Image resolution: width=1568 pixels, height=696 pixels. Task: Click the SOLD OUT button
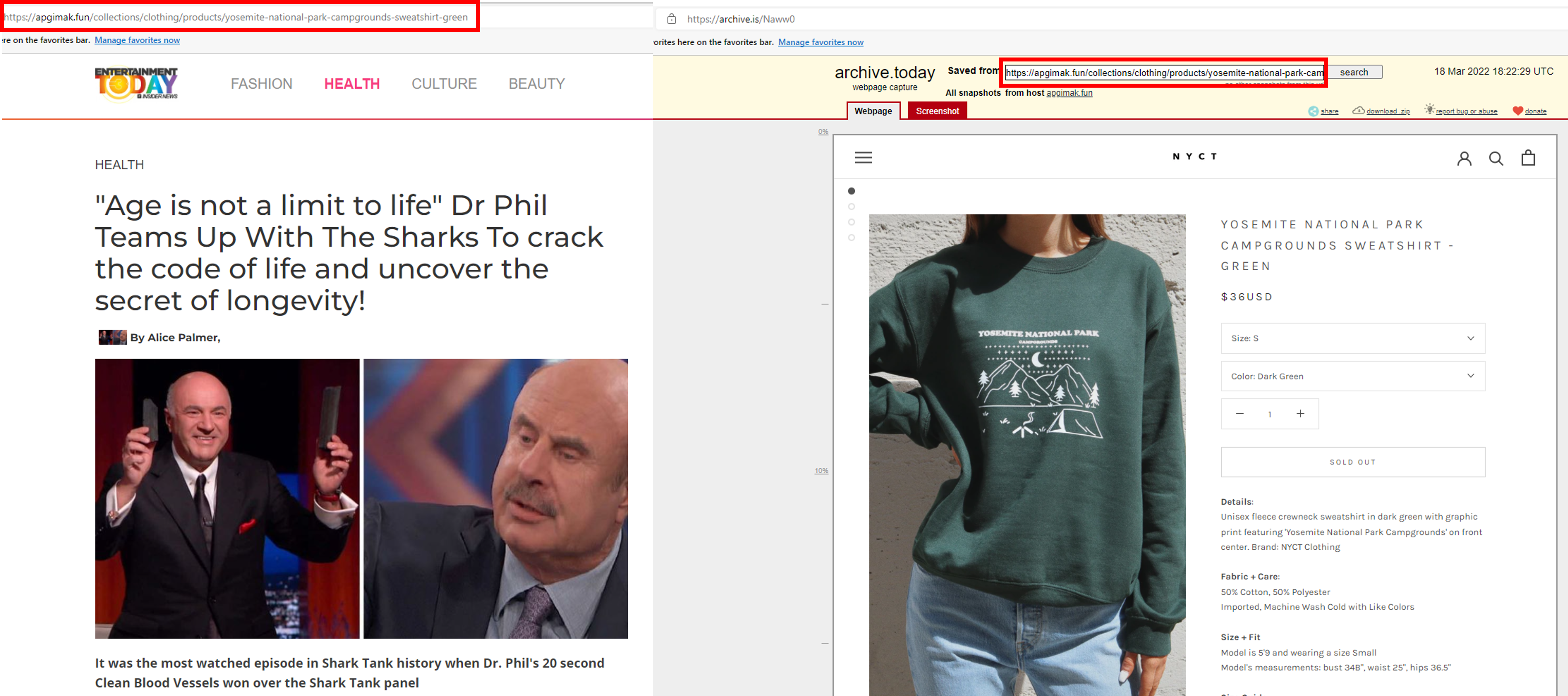point(1353,462)
